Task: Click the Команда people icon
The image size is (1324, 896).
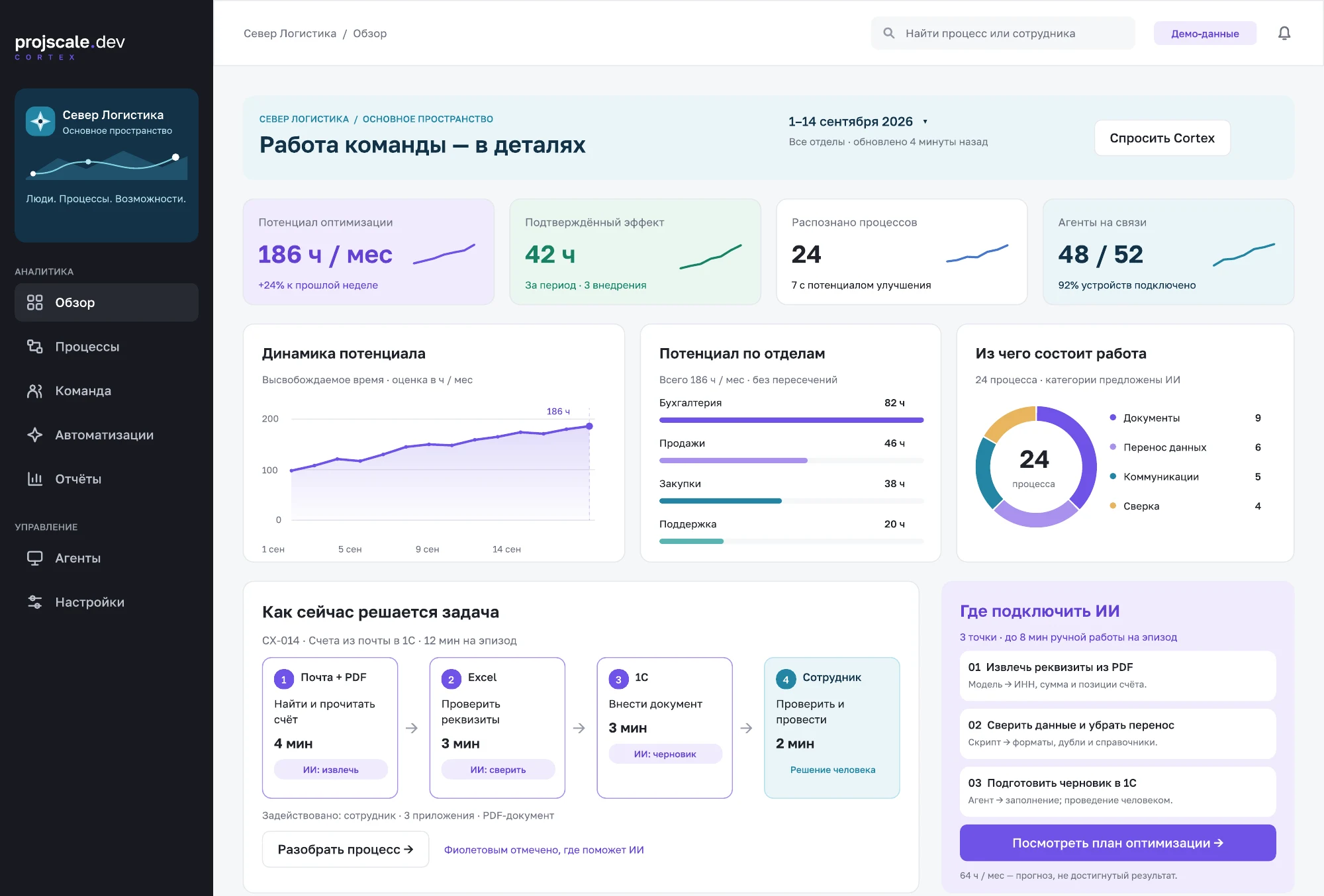Action: tap(34, 390)
